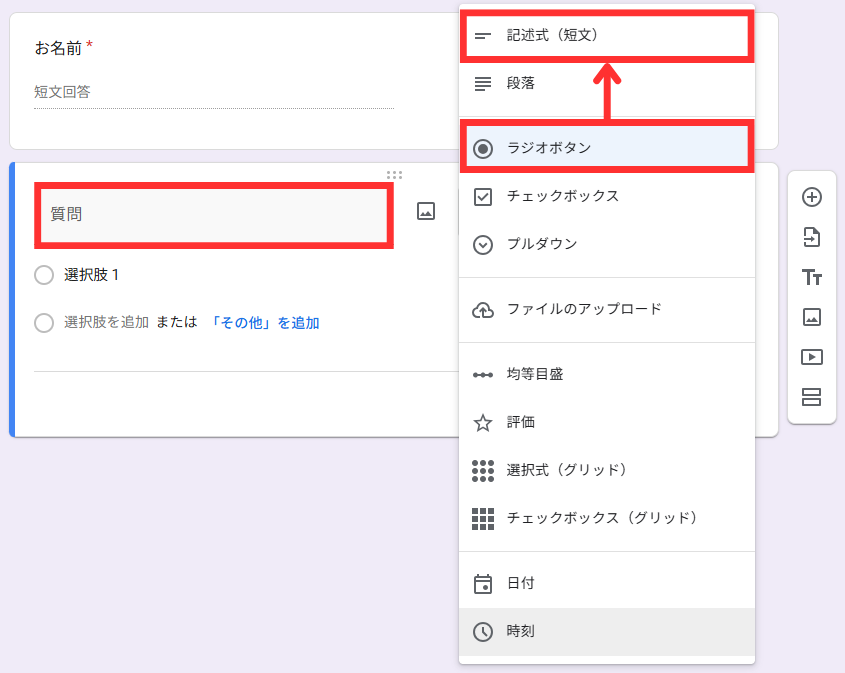Select 評価 star rating type

607,422
